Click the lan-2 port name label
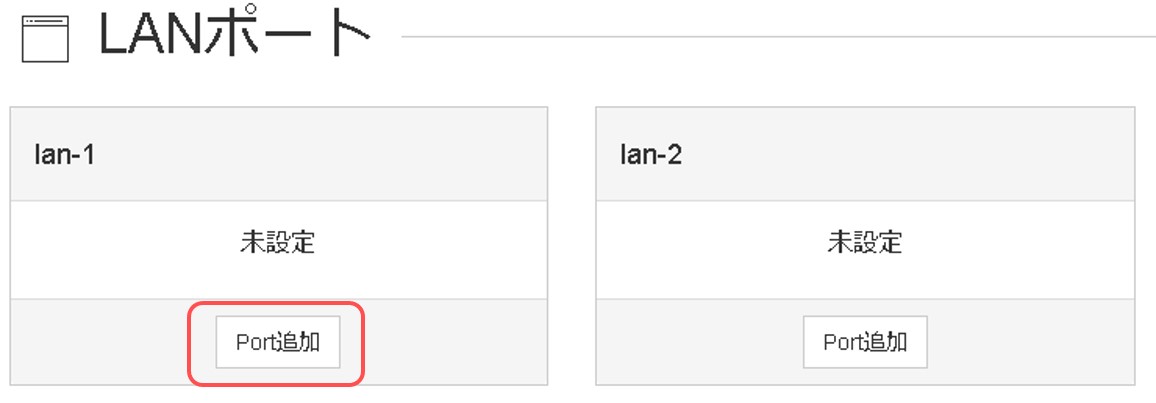1156x403 pixels. click(x=651, y=155)
